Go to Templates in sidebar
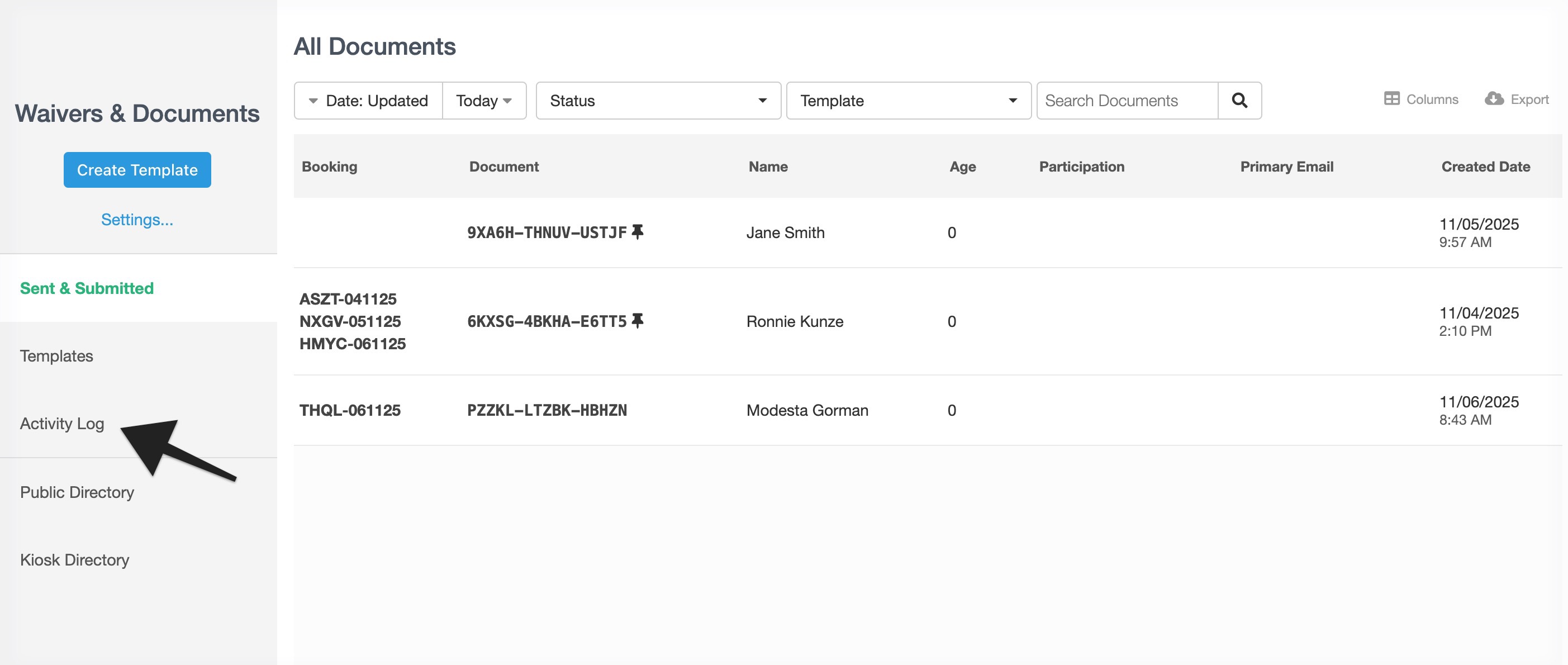 tap(56, 355)
